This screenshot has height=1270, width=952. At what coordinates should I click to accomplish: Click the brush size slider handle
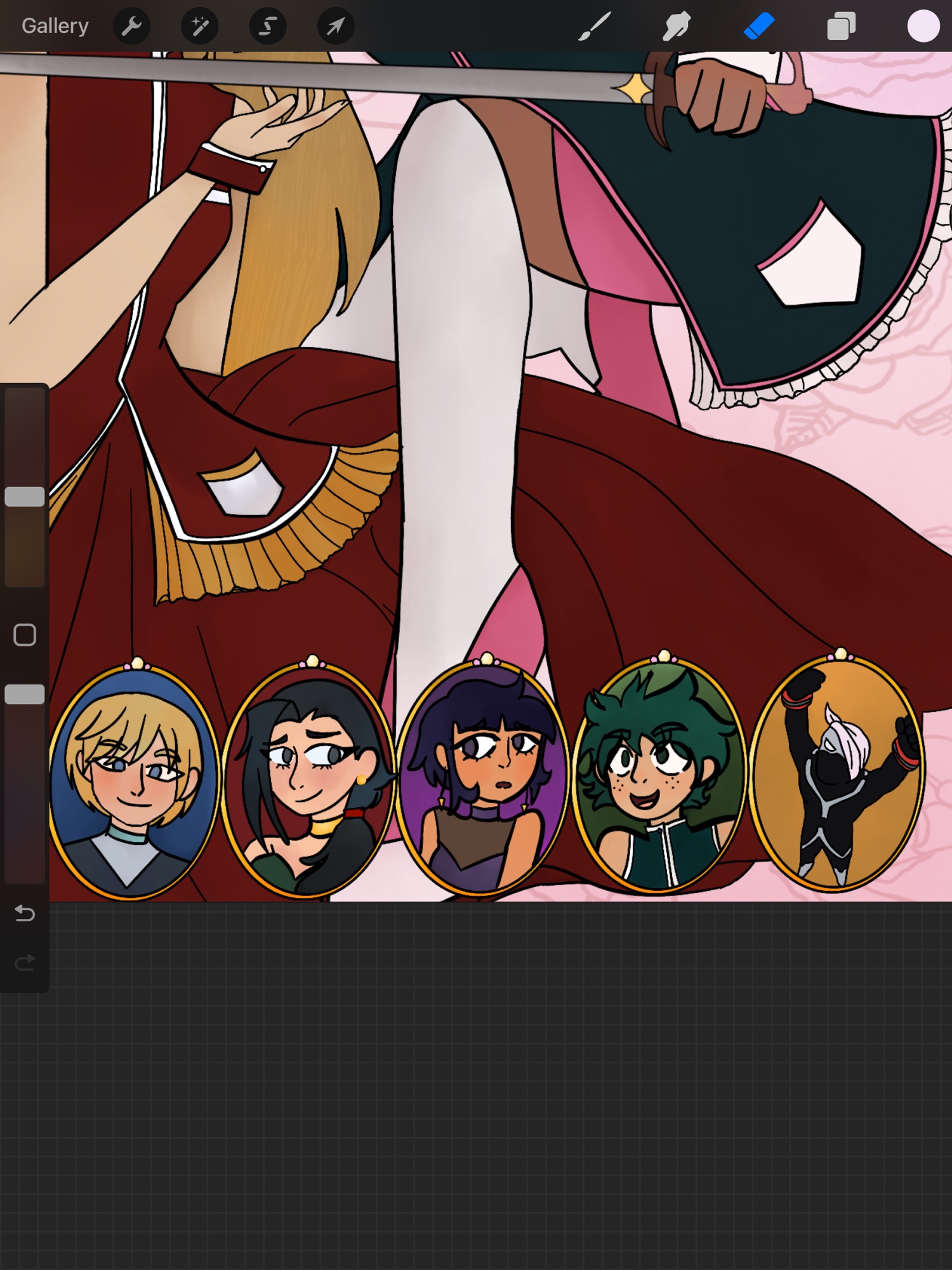(25, 497)
